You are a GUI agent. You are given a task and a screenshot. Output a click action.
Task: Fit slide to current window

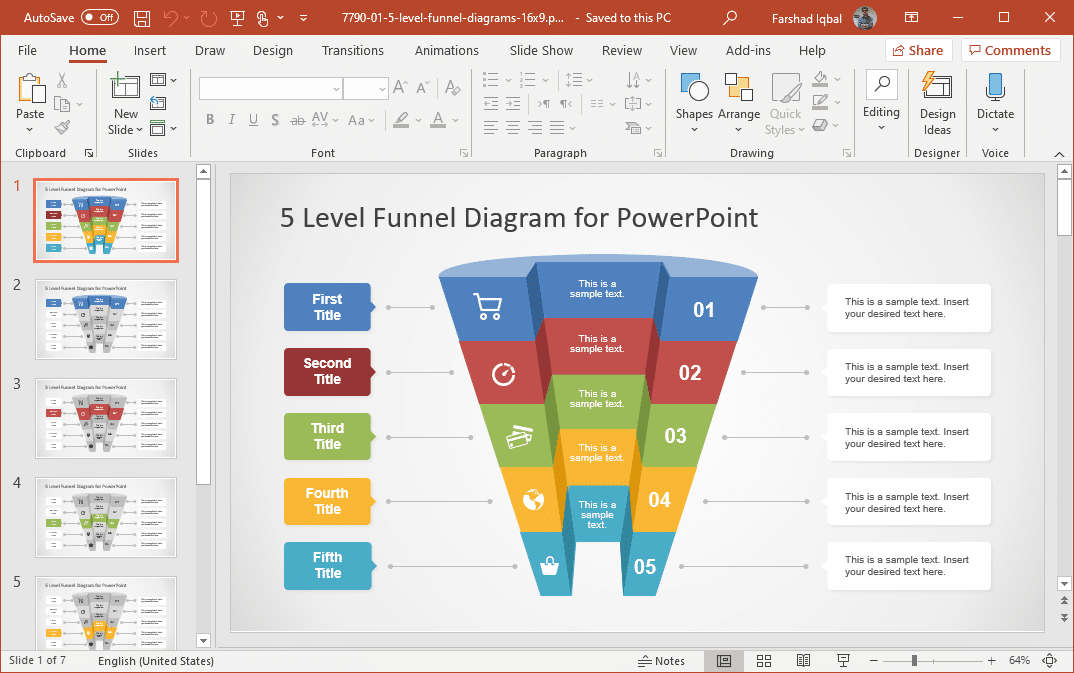(1049, 661)
